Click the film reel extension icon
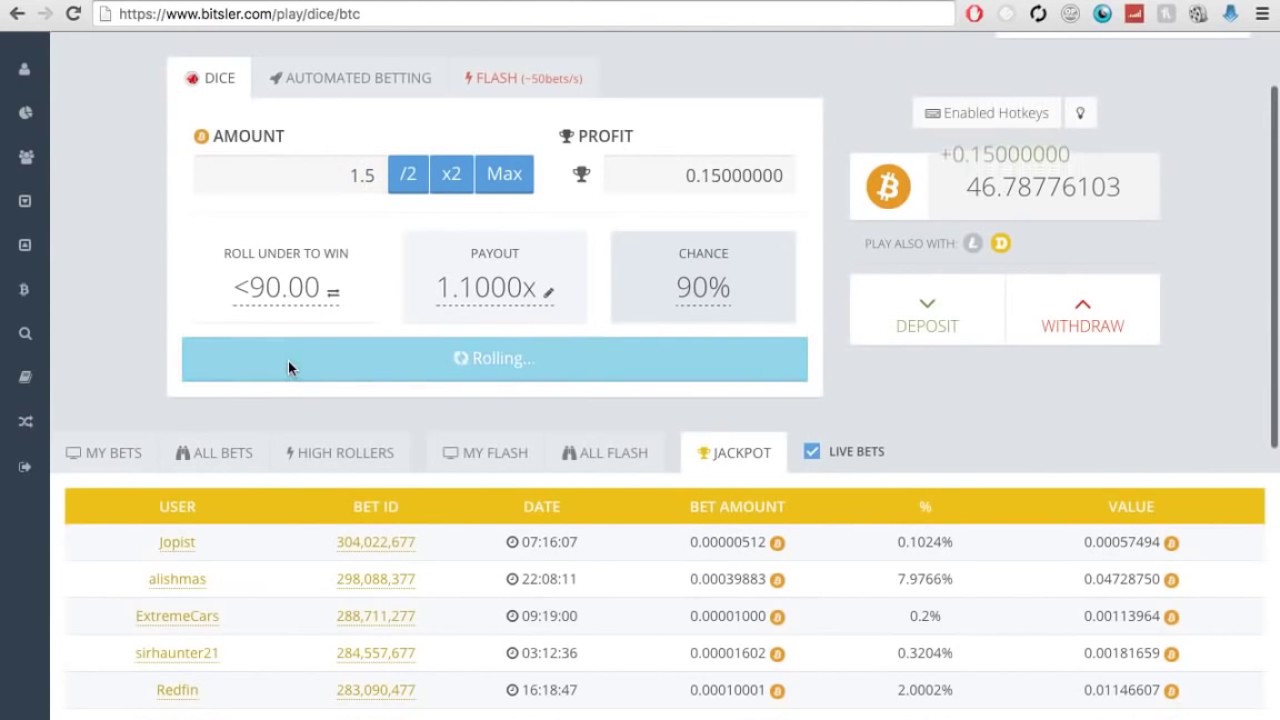1280x720 pixels. tap(1198, 14)
